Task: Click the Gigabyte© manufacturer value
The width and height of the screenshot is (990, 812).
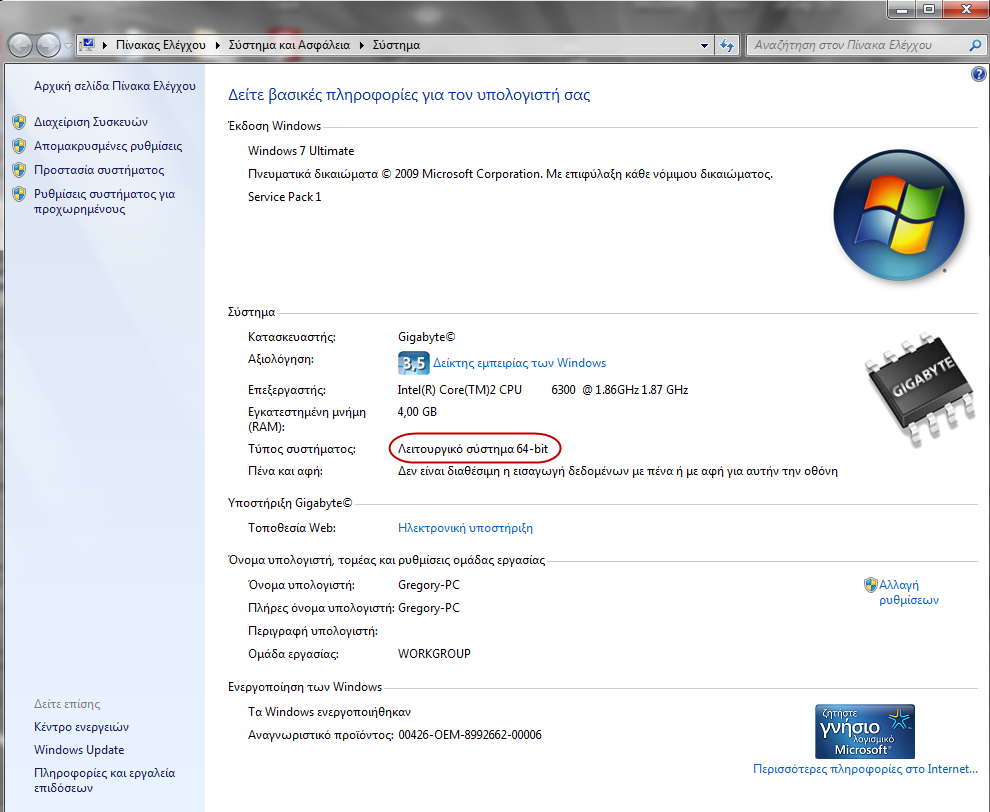Action: [426, 337]
